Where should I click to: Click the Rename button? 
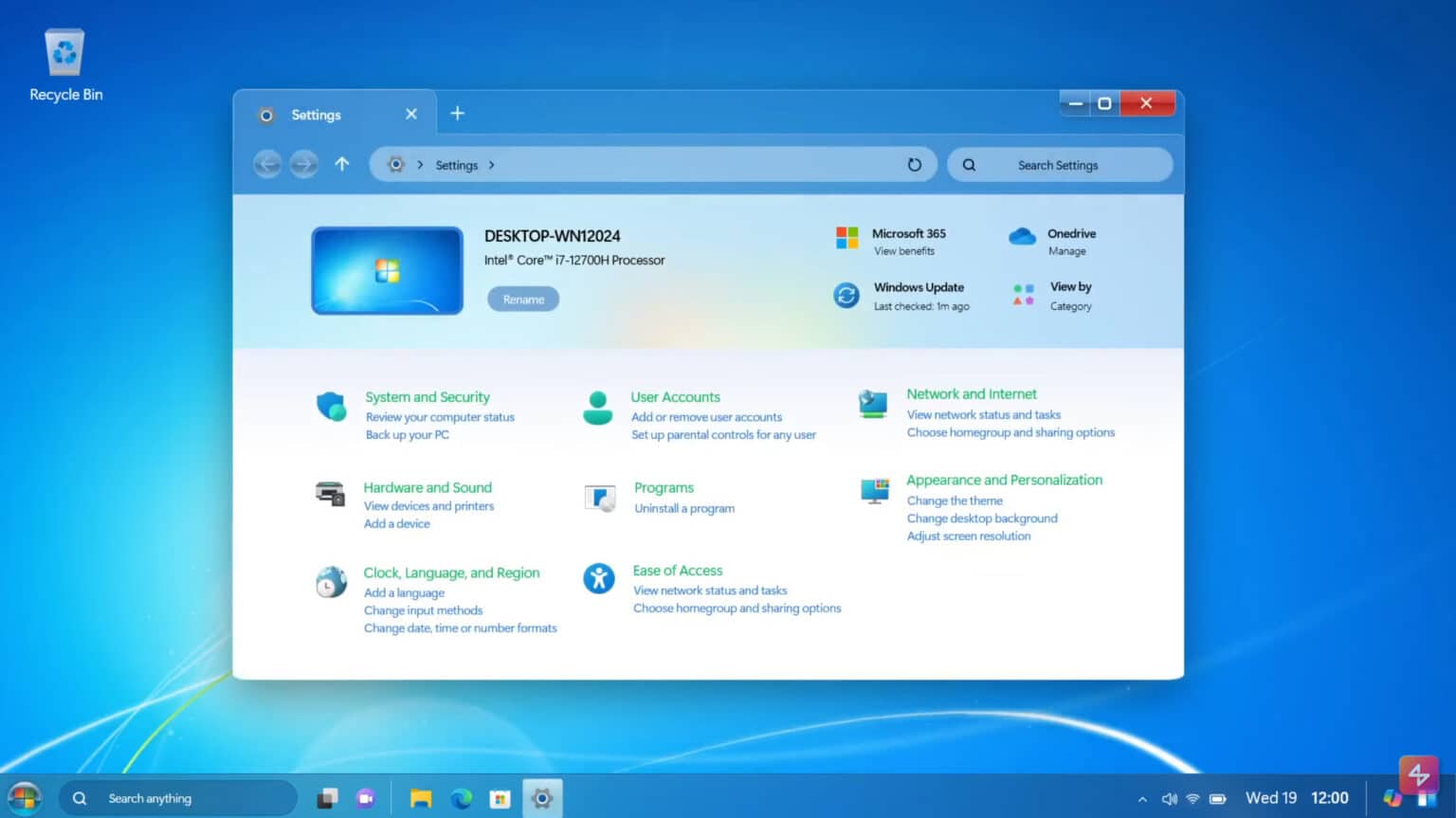coord(522,299)
